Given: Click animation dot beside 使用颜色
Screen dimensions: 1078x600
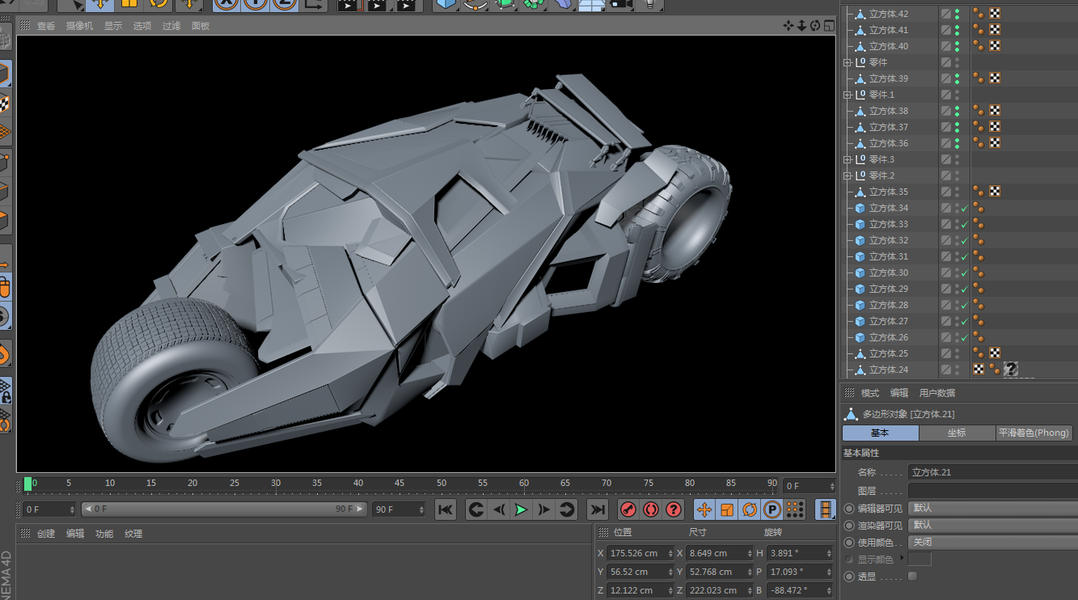Looking at the screenshot, I should pos(849,542).
